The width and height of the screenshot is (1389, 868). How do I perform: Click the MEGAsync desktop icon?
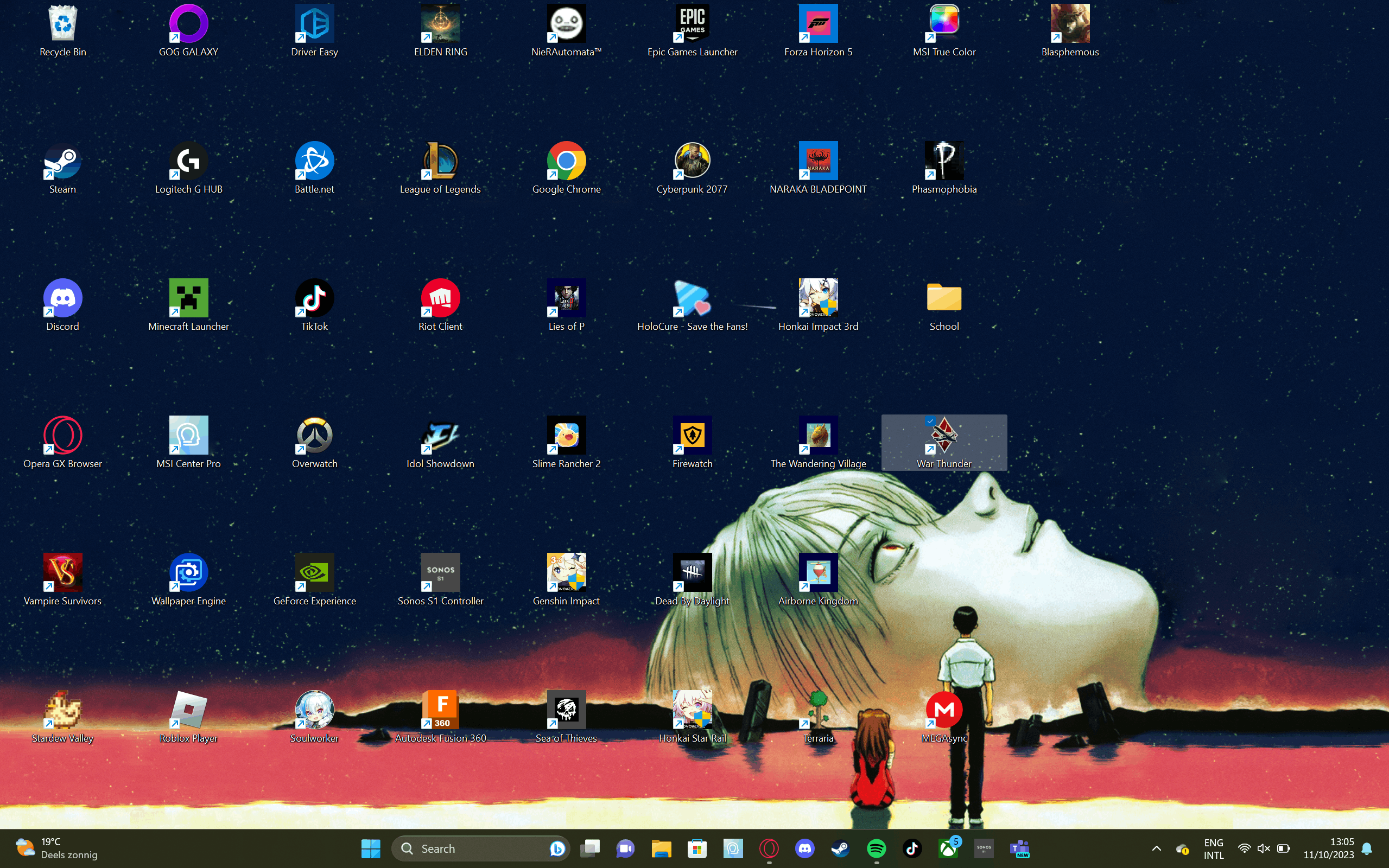[x=944, y=717]
